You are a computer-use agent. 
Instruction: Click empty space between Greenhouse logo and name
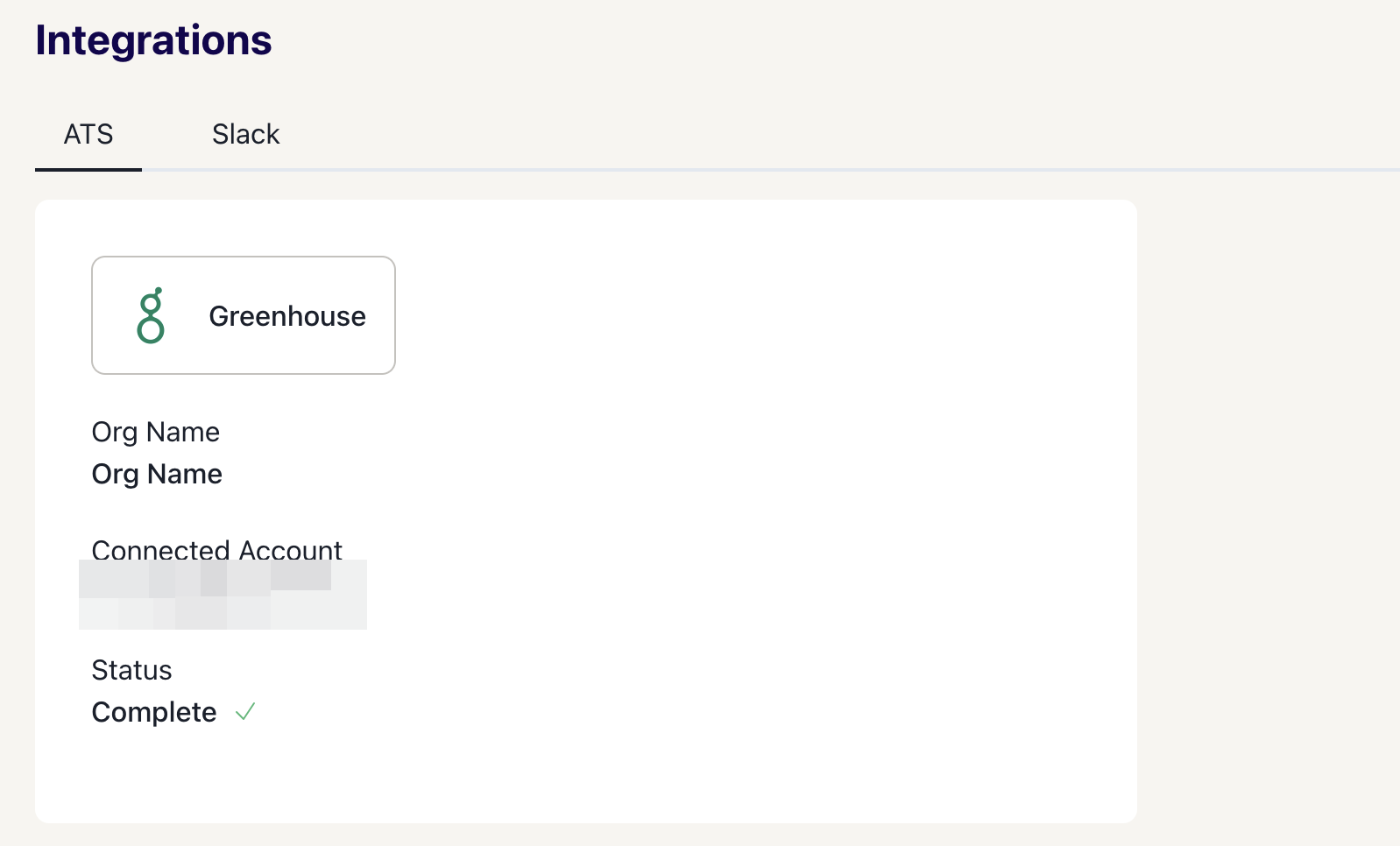[x=187, y=315]
